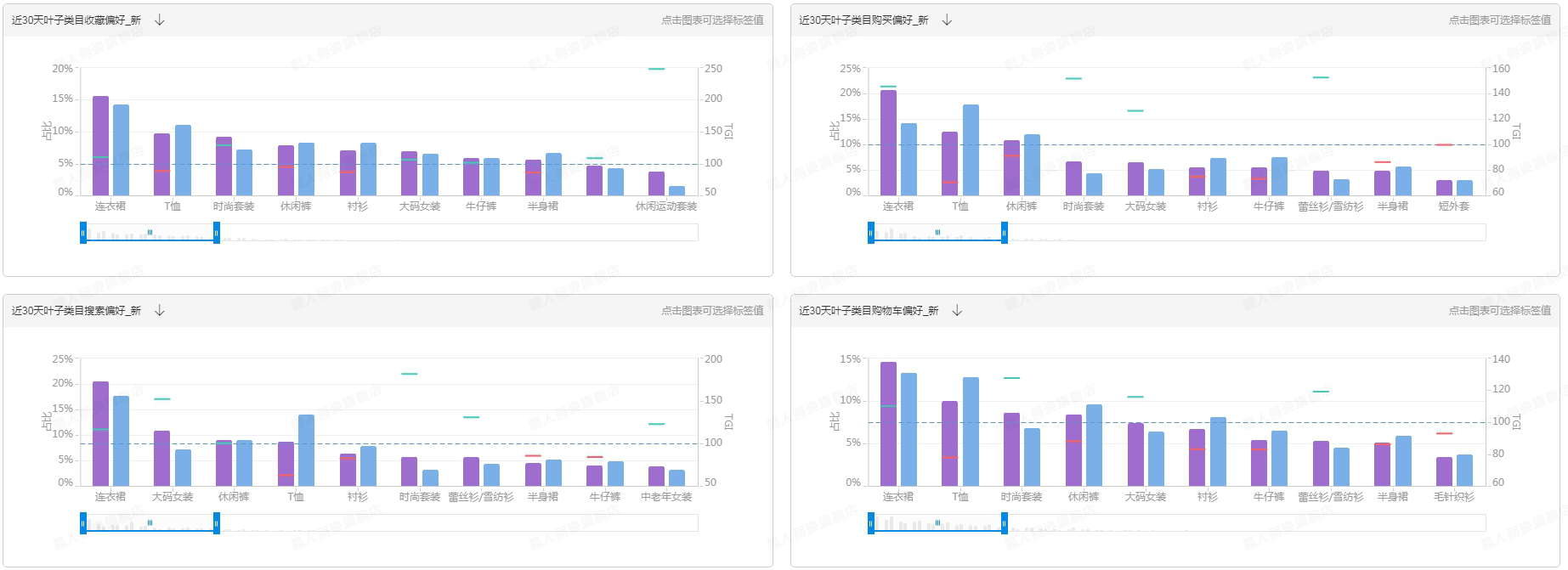
Task: Click the download arrow beside 收藏偏好 title
Action: point(160,20)
